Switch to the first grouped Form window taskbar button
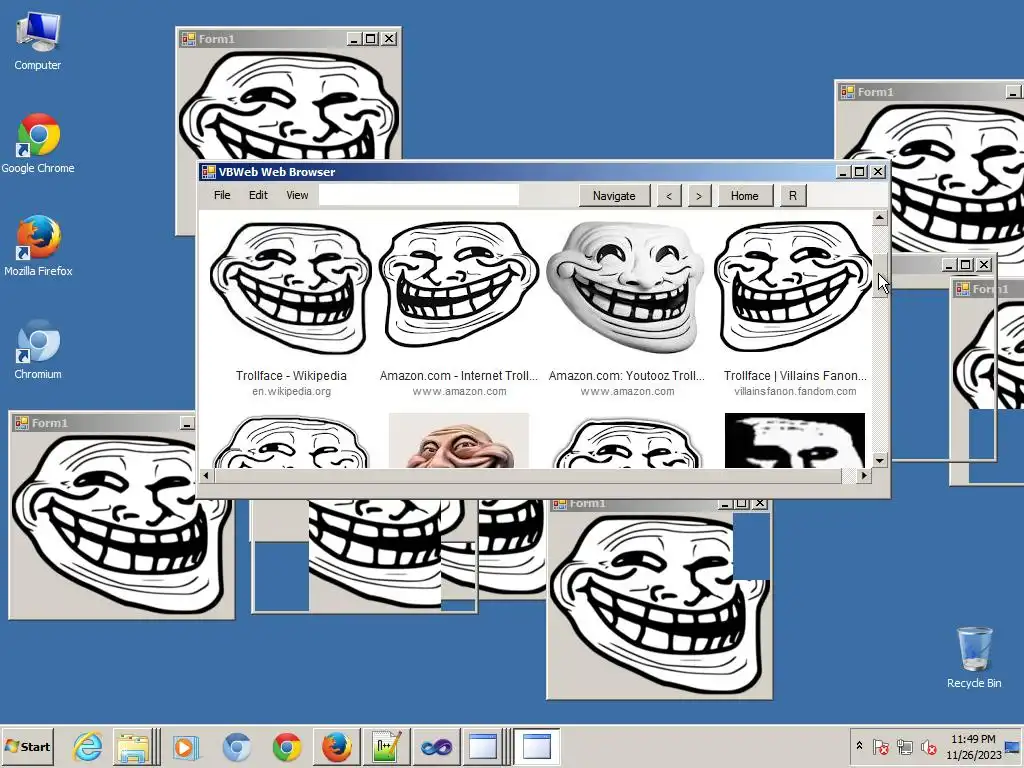 coord(483,746)
